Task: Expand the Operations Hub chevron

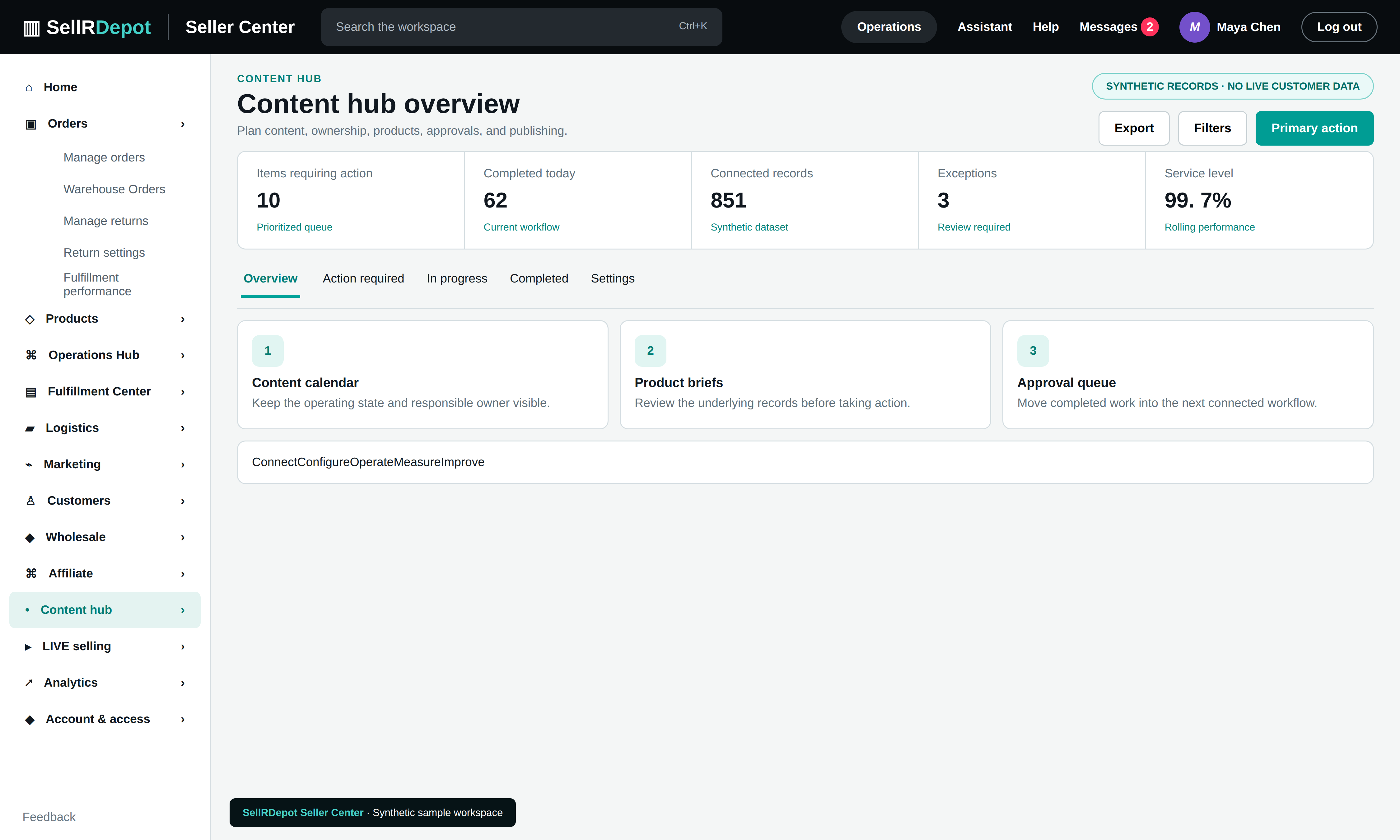Action: tap(183, 356)
